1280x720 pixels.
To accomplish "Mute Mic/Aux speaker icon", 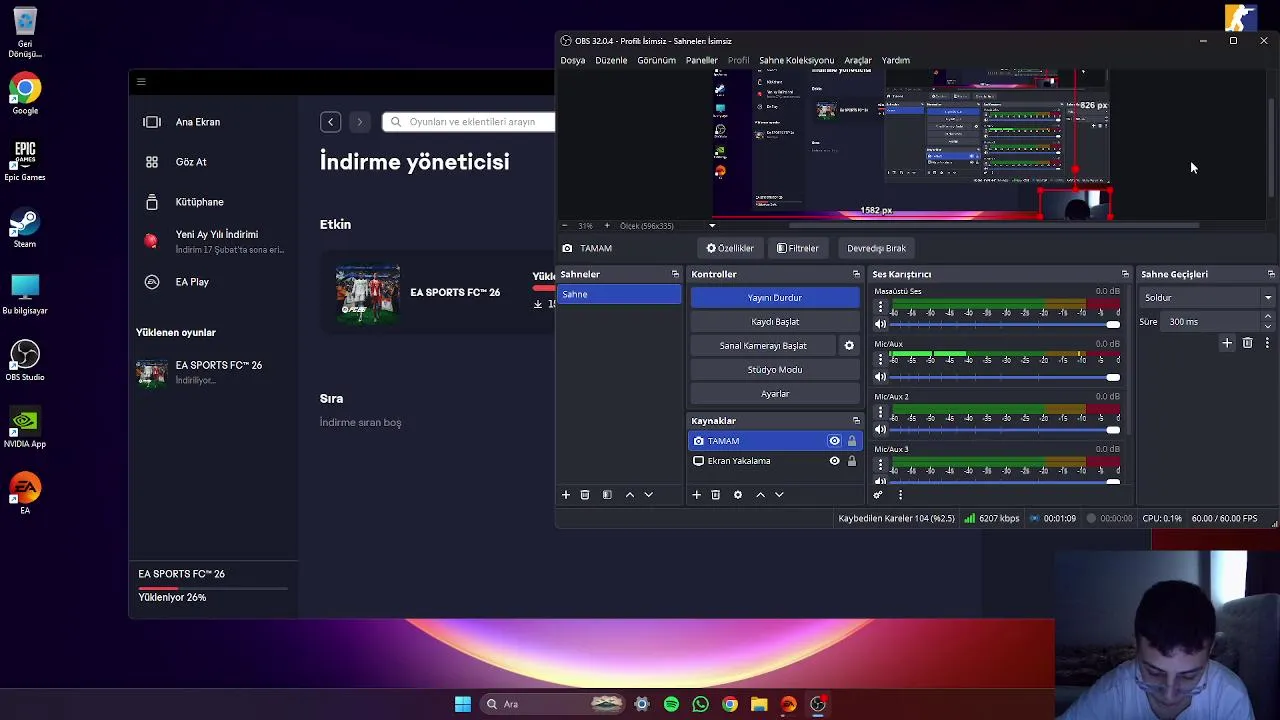I will 880,377.
